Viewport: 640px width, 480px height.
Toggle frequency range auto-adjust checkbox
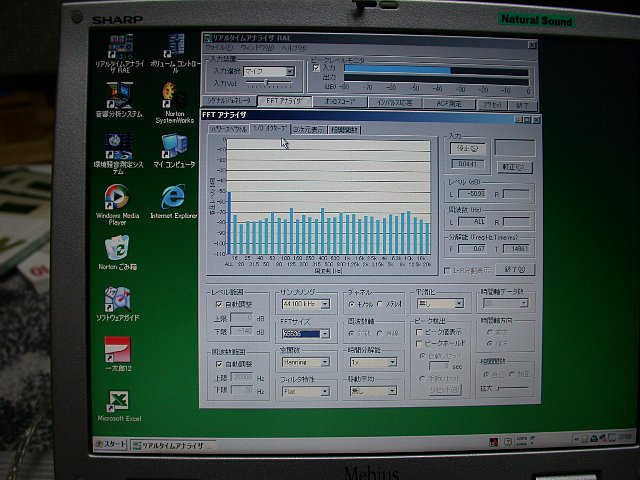tap(219, 364)
